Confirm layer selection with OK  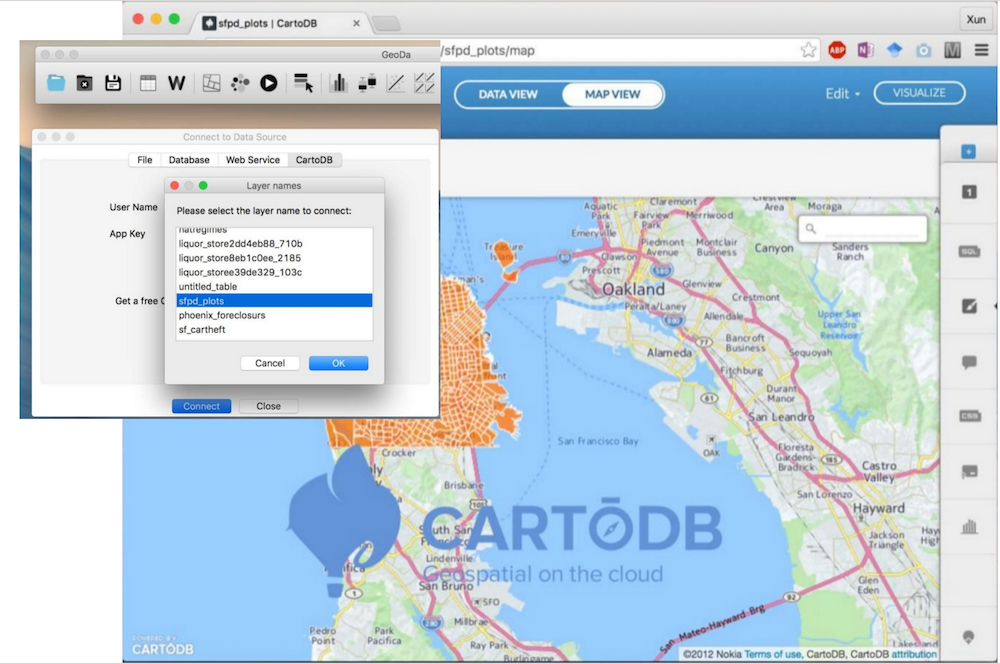click(338, 363)
